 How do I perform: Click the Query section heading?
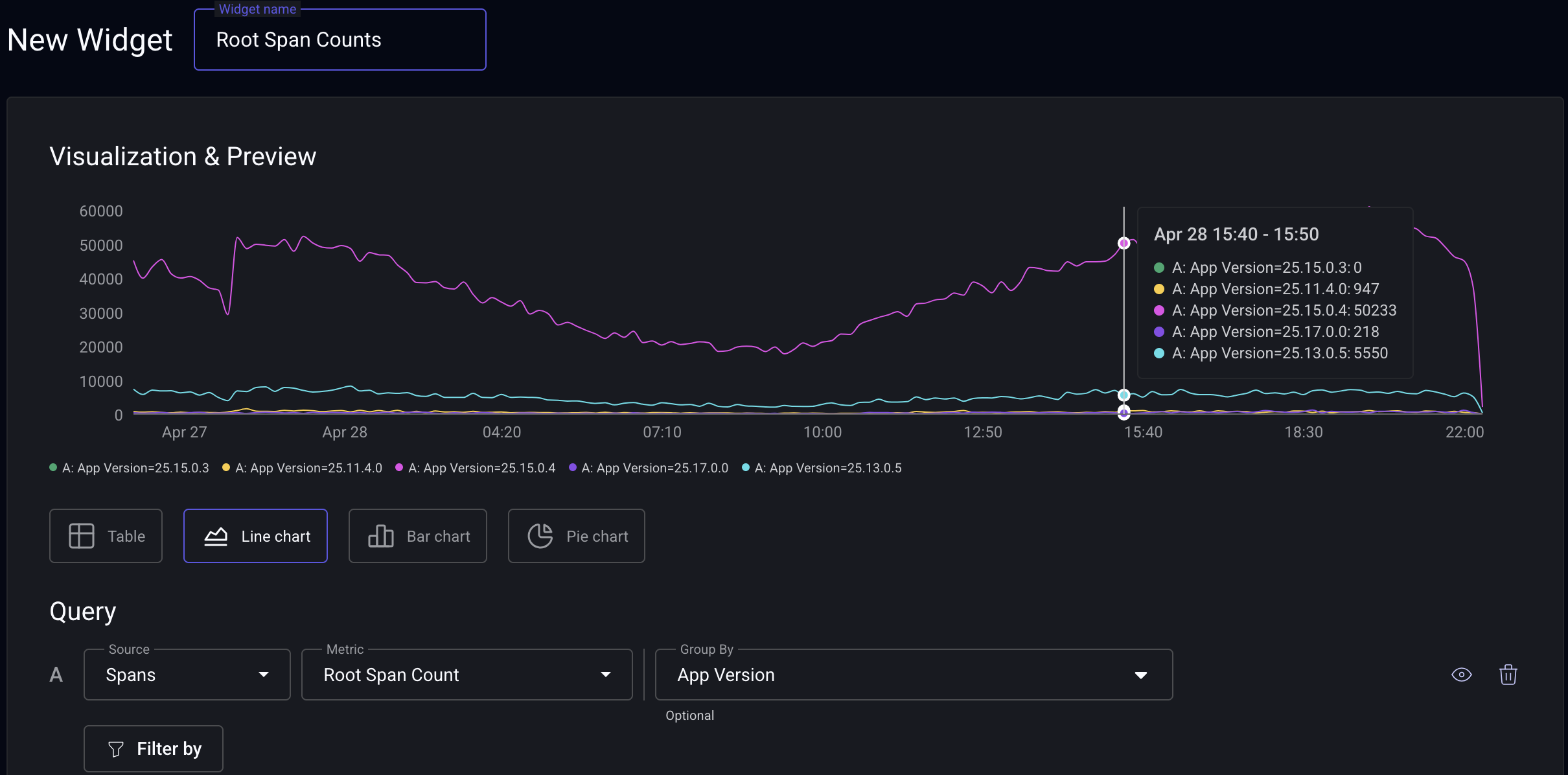pyautogui.click(x=83, y=612)
